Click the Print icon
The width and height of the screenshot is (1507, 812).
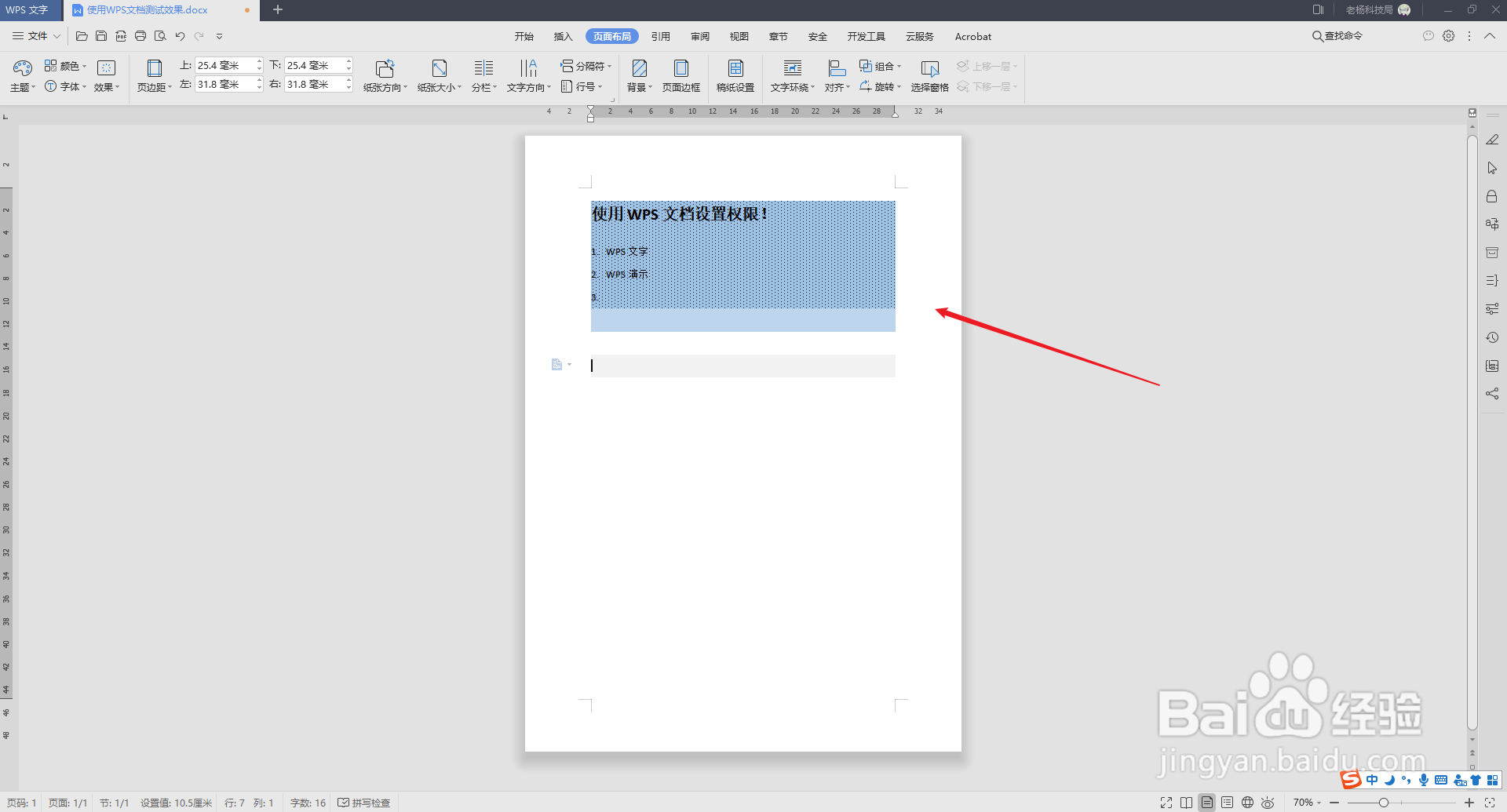point(140,36)
